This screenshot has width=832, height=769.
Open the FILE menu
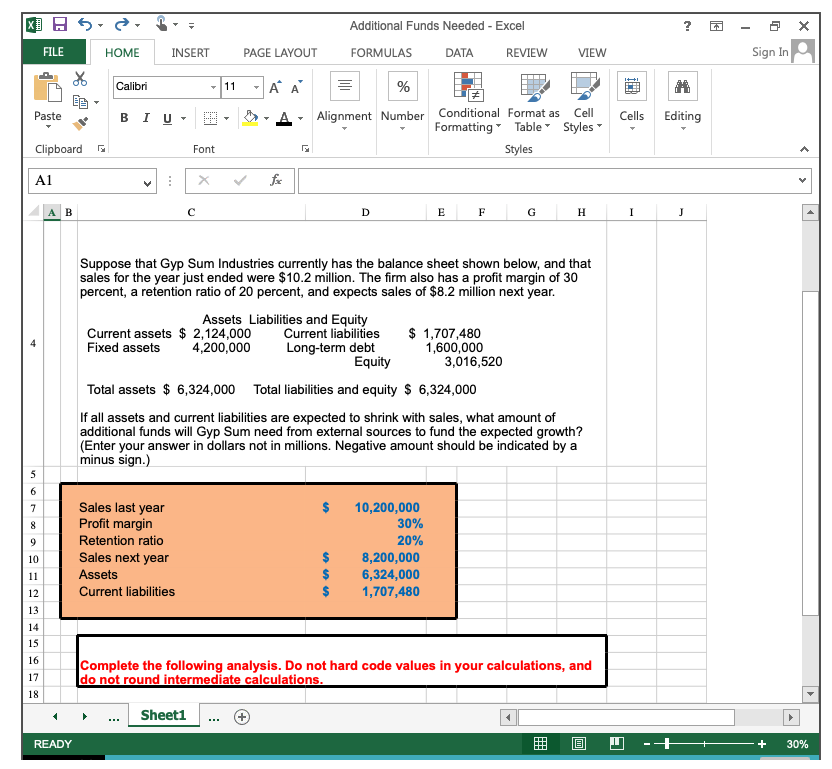pyautogui.click(x=54, y=52)
